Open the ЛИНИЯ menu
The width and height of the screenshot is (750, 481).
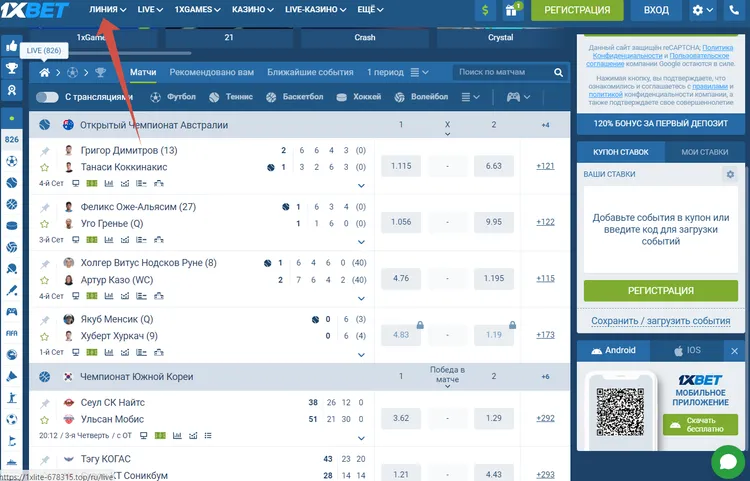(x=108, y=10)
